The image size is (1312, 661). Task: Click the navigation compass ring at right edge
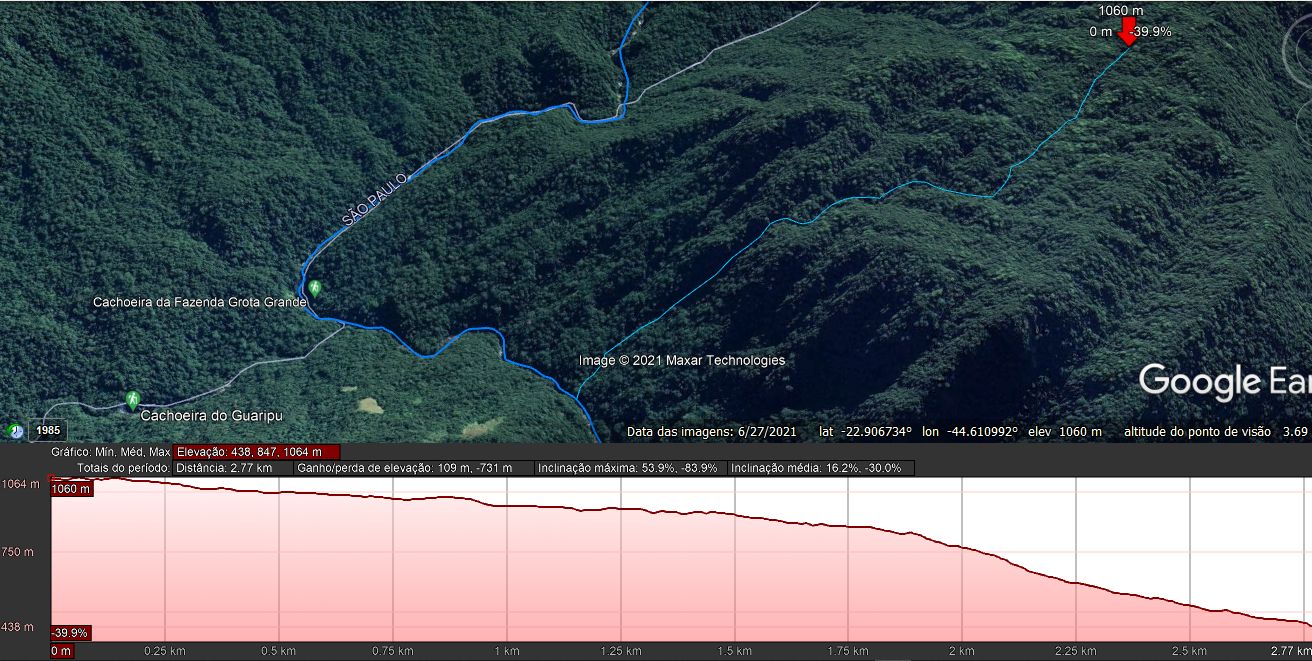[x=1296, y=46]
